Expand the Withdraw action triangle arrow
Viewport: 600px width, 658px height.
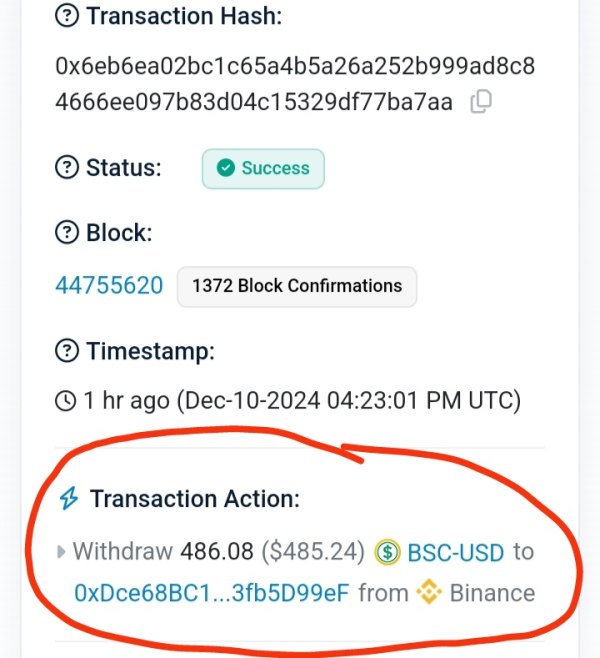click(x=61, y=552)
